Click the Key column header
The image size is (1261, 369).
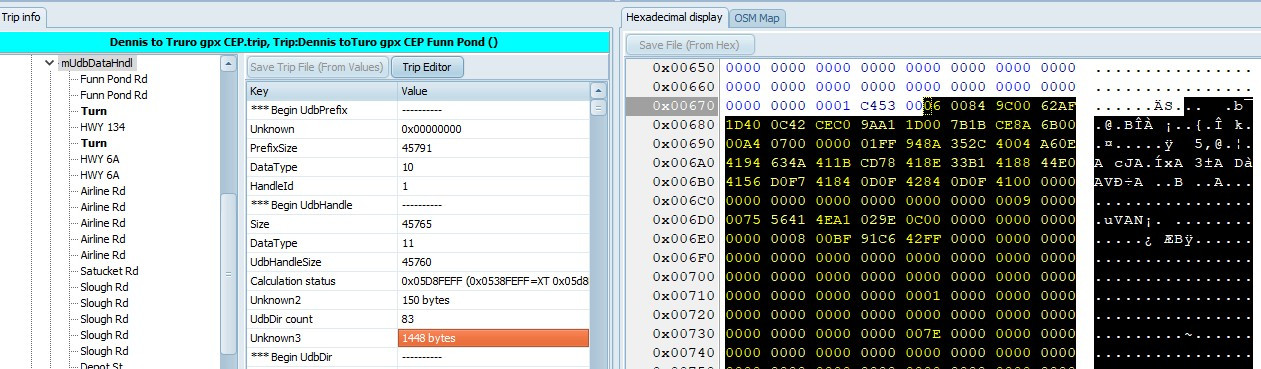321,91
